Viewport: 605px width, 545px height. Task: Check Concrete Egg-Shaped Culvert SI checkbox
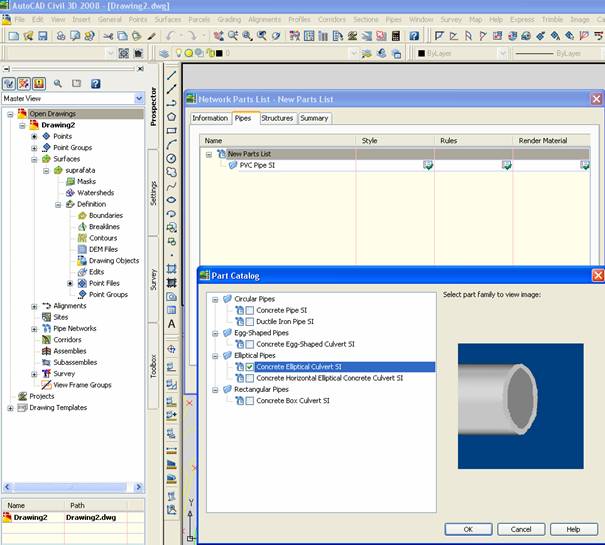pyautogui.click(x=250, y=344)
